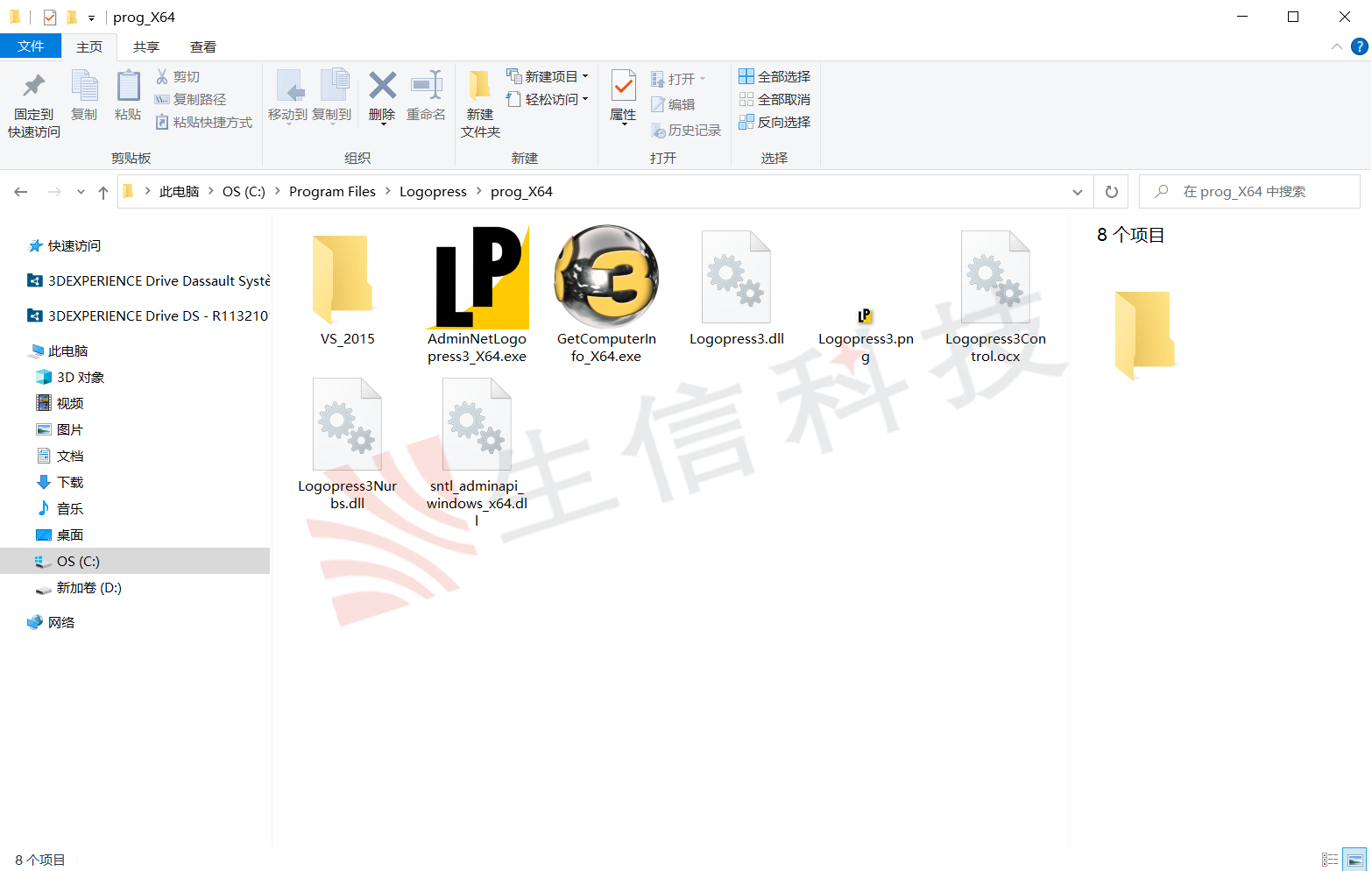Image resolution: width=1372 pixels, height=871 pixels.
Task: Collapse the ribbon with the chevron
Action: coord(1336,46)
